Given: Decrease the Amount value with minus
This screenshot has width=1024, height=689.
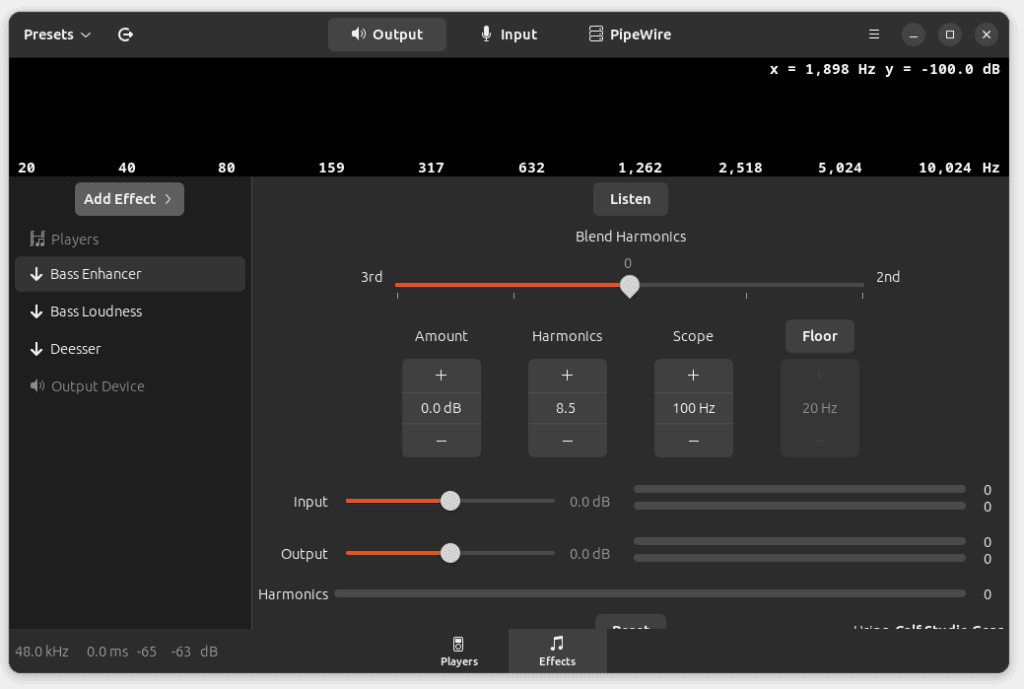Looking at the screenshot, I should (x=441, y=441).
